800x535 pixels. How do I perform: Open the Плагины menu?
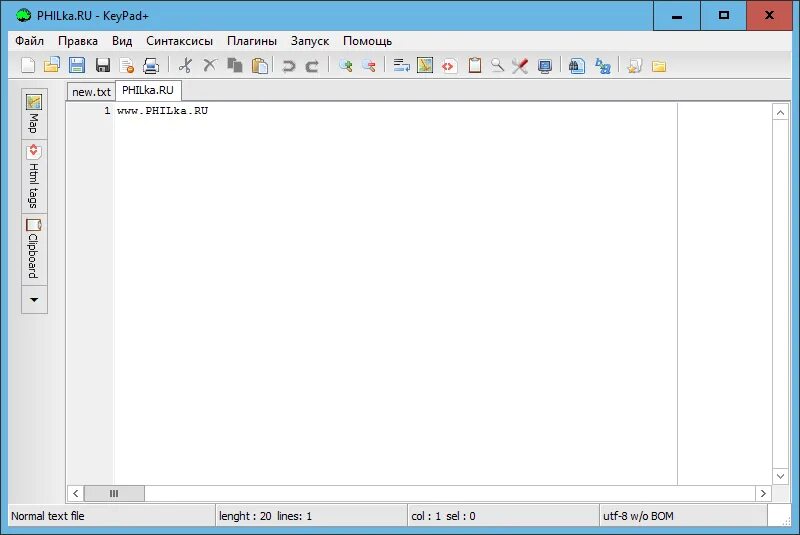click(x=252, y=41)
